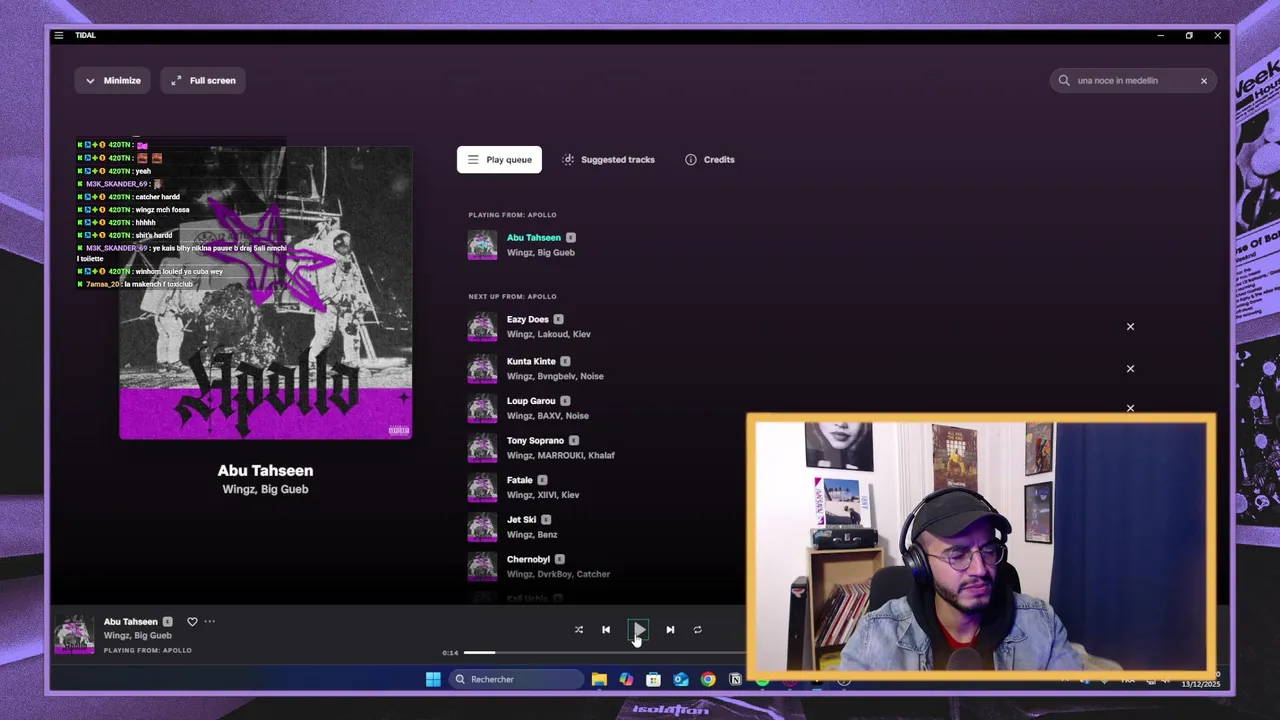Remove Kunta Kinte from the queue

(x=1131, y=369)
